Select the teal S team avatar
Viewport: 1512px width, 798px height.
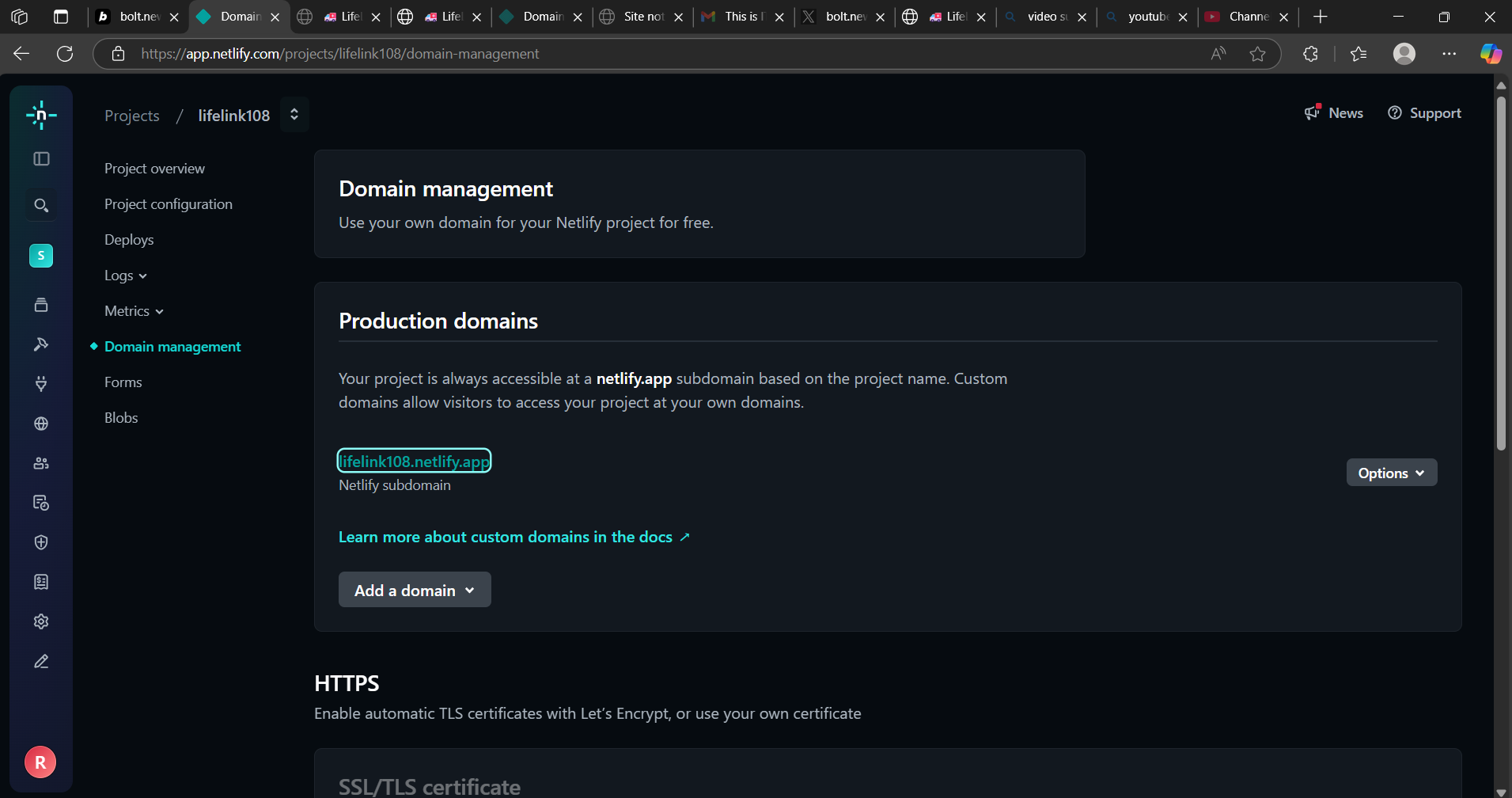[41, 256]
